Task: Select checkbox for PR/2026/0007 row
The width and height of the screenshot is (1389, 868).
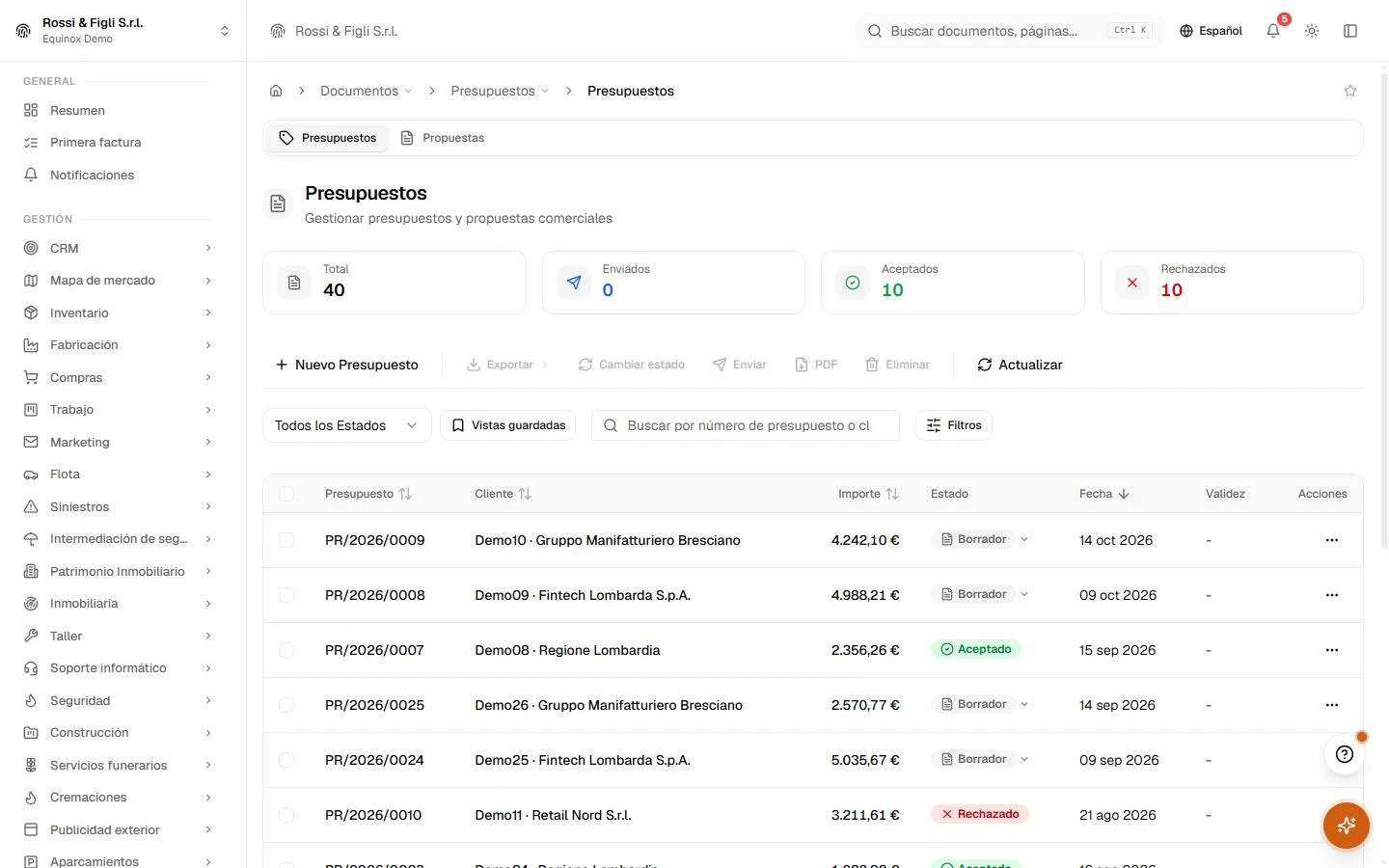Action: [286, 650]
